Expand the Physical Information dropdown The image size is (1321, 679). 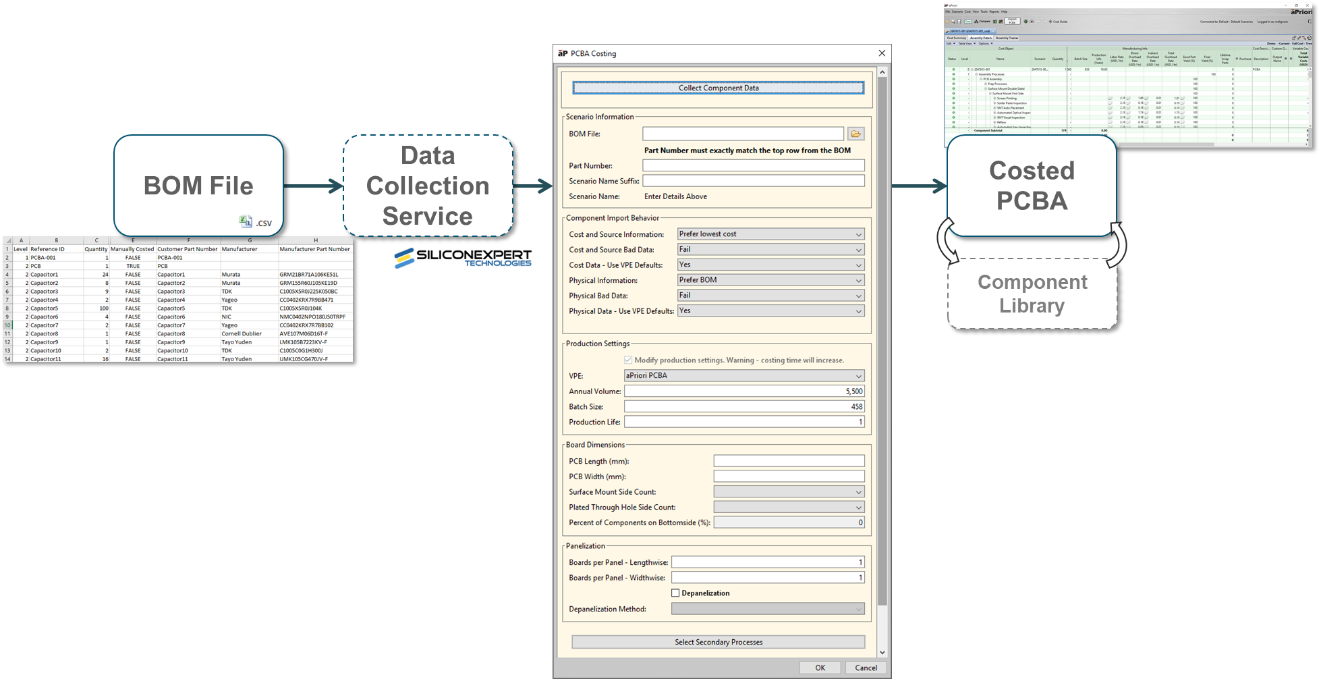click(770, 280)
